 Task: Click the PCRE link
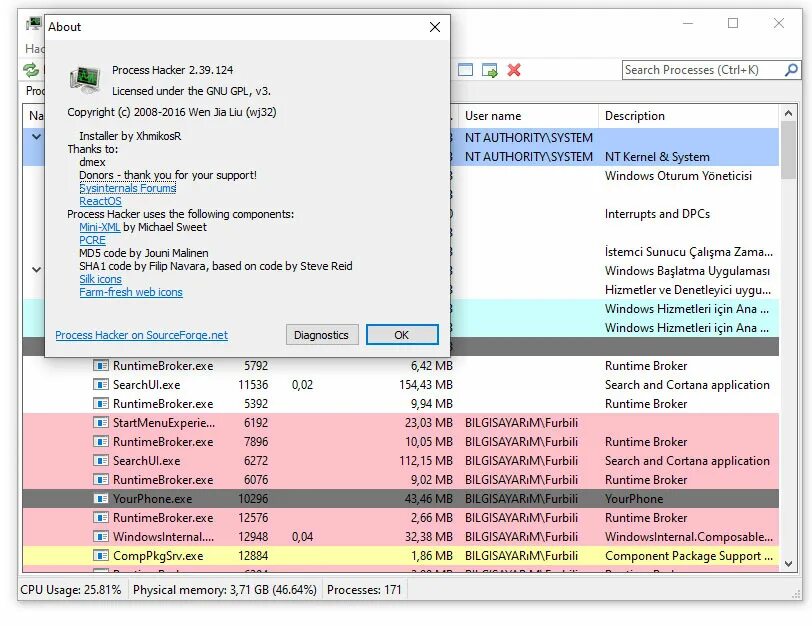coord(92,240)
